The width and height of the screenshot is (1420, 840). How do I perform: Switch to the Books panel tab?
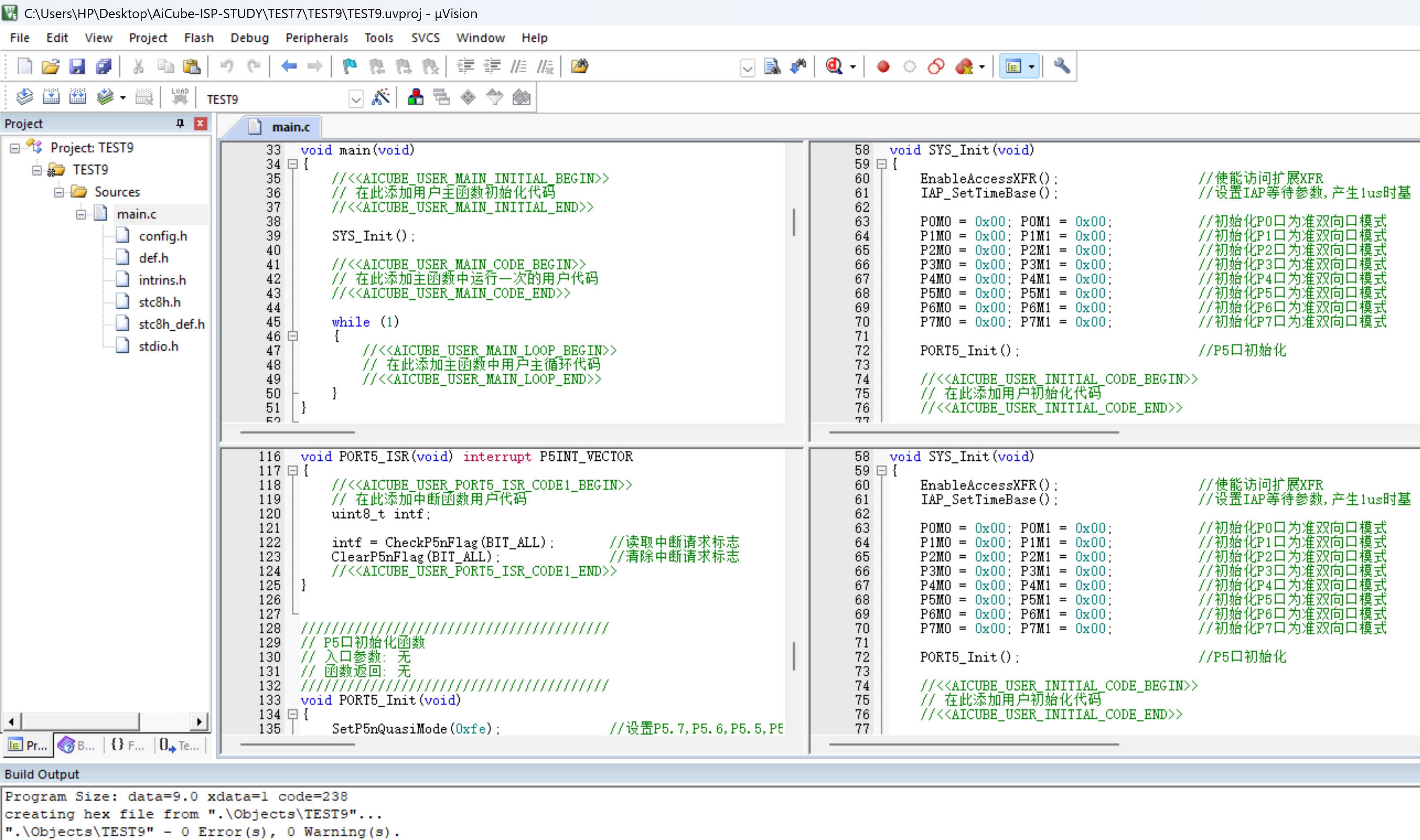click(x=78, y=746)
